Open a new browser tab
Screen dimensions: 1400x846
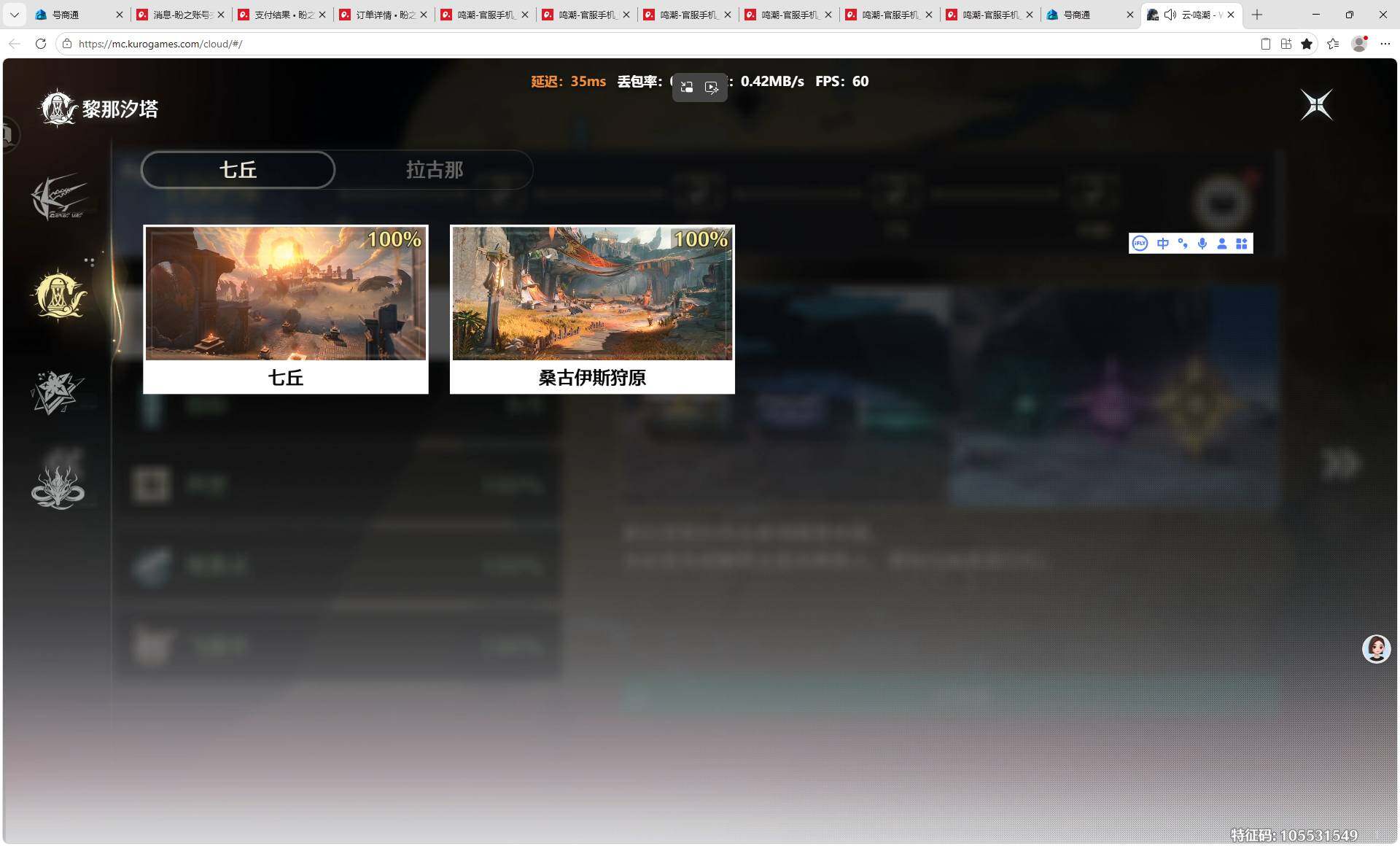(1257, 15)
